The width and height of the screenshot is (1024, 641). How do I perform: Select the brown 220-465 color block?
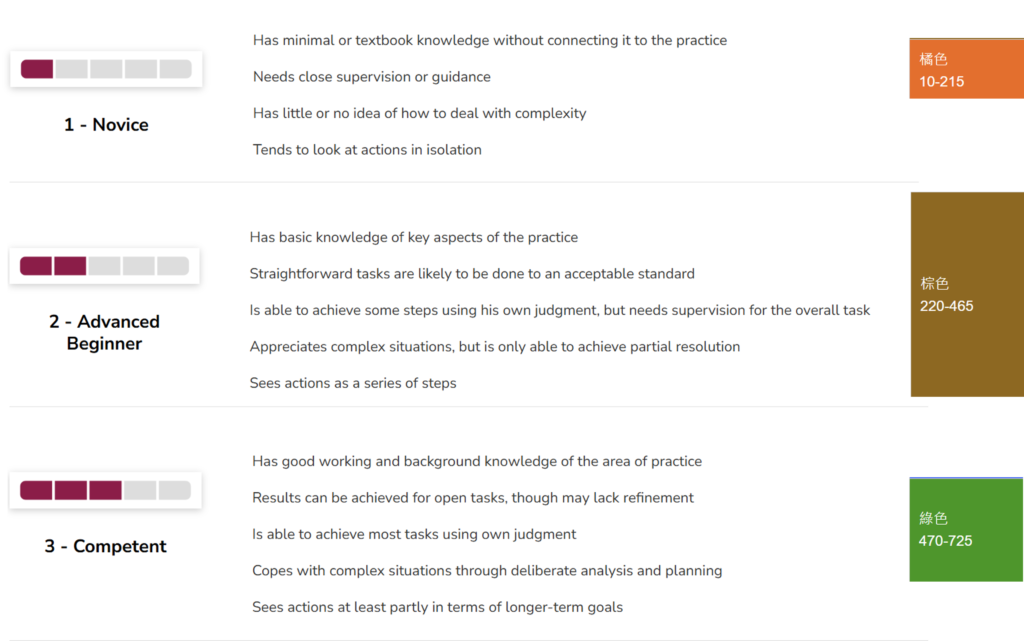(x=967, y=295)
